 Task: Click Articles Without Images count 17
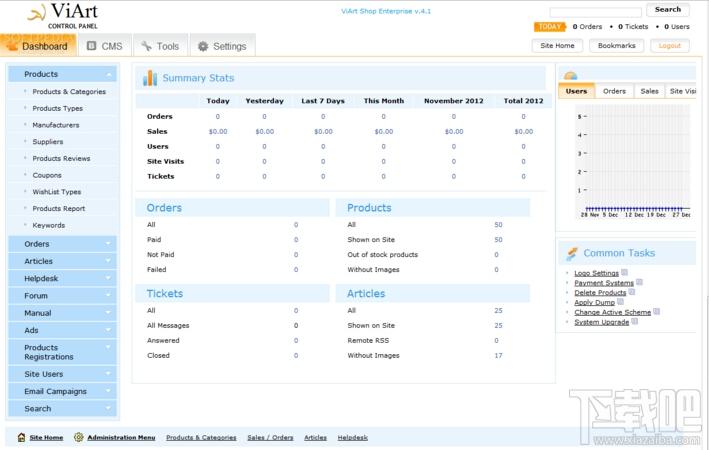point(498,356)
